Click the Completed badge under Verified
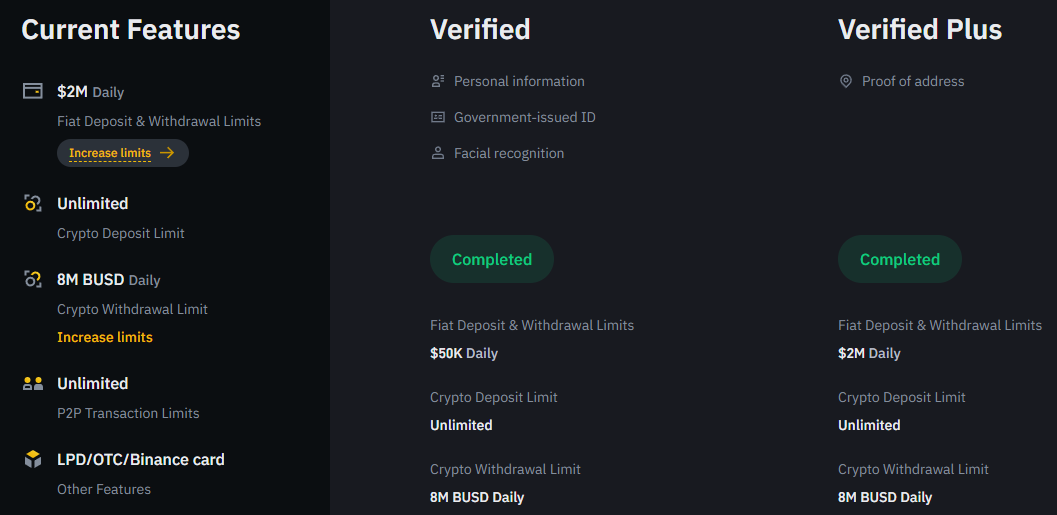This screenshot has width=1057, height=515. click(491, 259)
